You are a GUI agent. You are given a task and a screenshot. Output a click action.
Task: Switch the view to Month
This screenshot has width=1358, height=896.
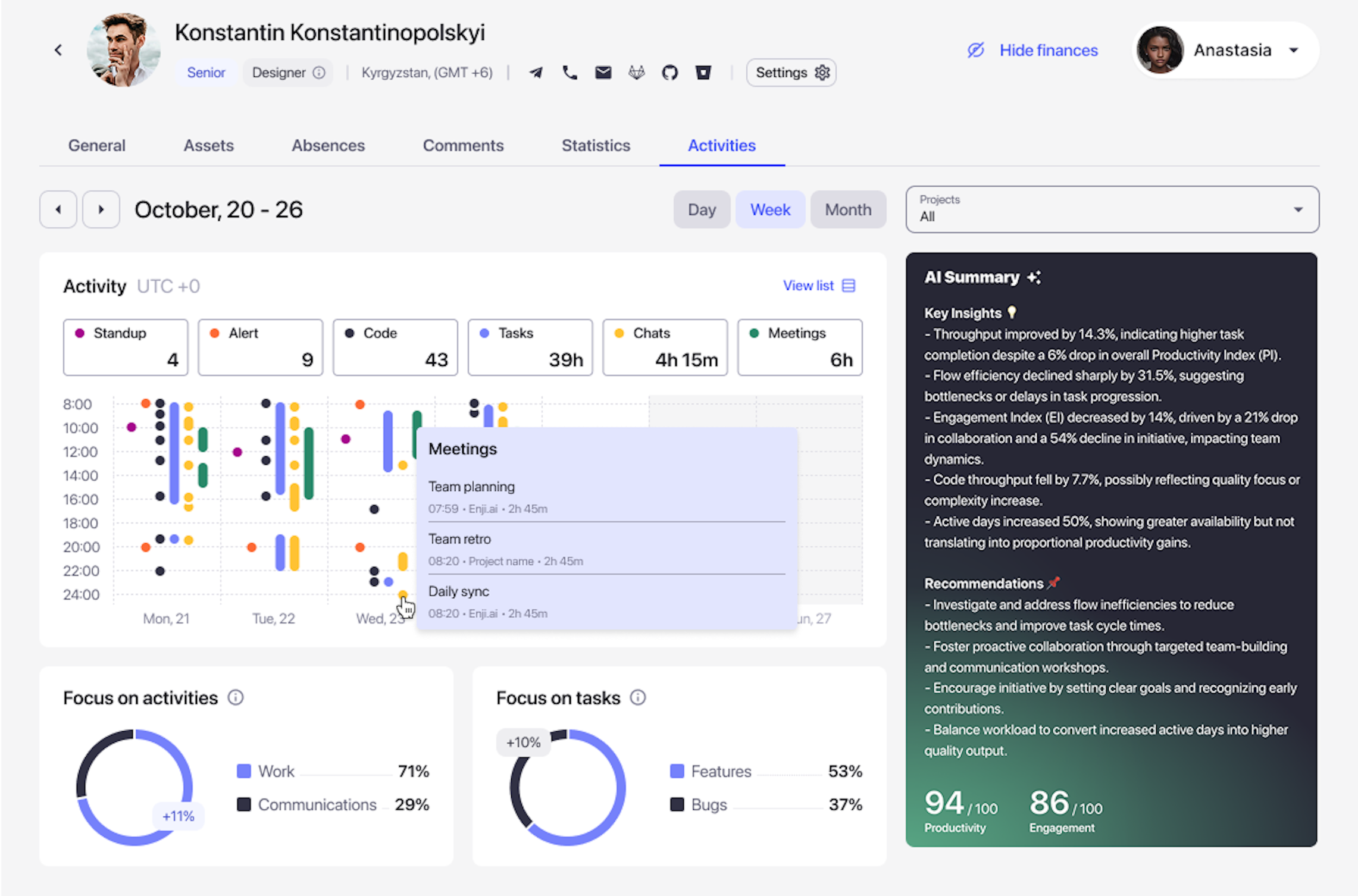[847, 209]
